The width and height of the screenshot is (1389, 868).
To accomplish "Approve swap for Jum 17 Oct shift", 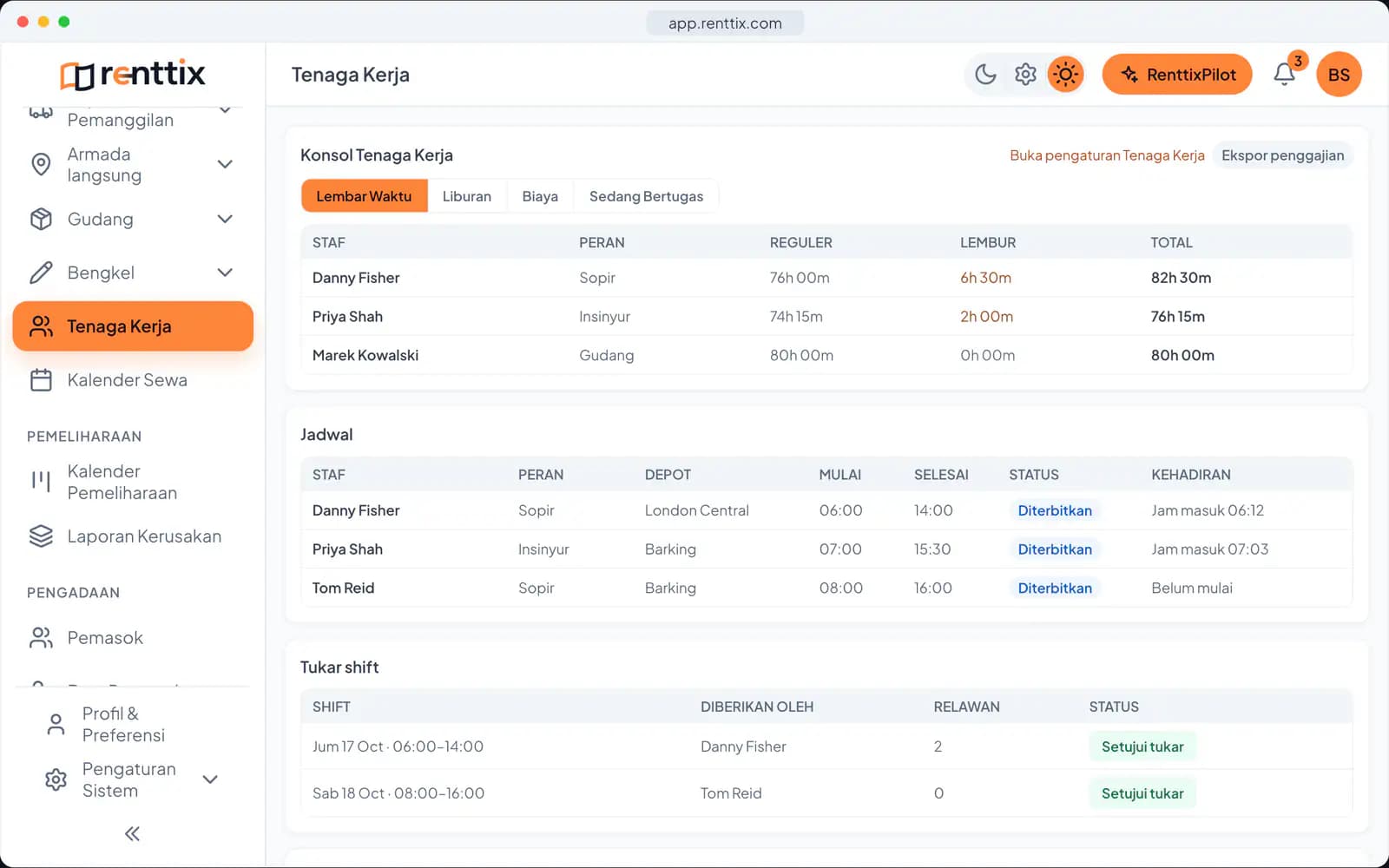I will point(1142,746).
